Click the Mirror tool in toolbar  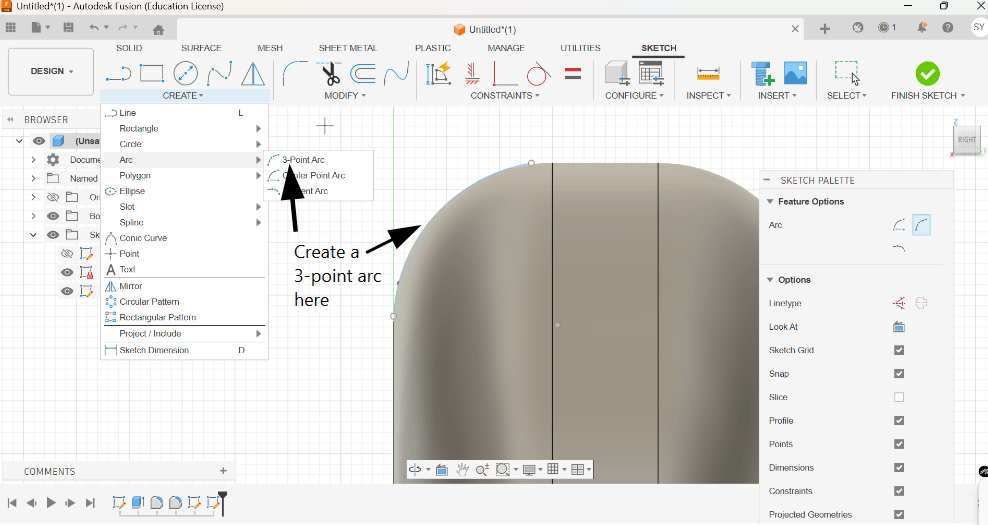253,73
